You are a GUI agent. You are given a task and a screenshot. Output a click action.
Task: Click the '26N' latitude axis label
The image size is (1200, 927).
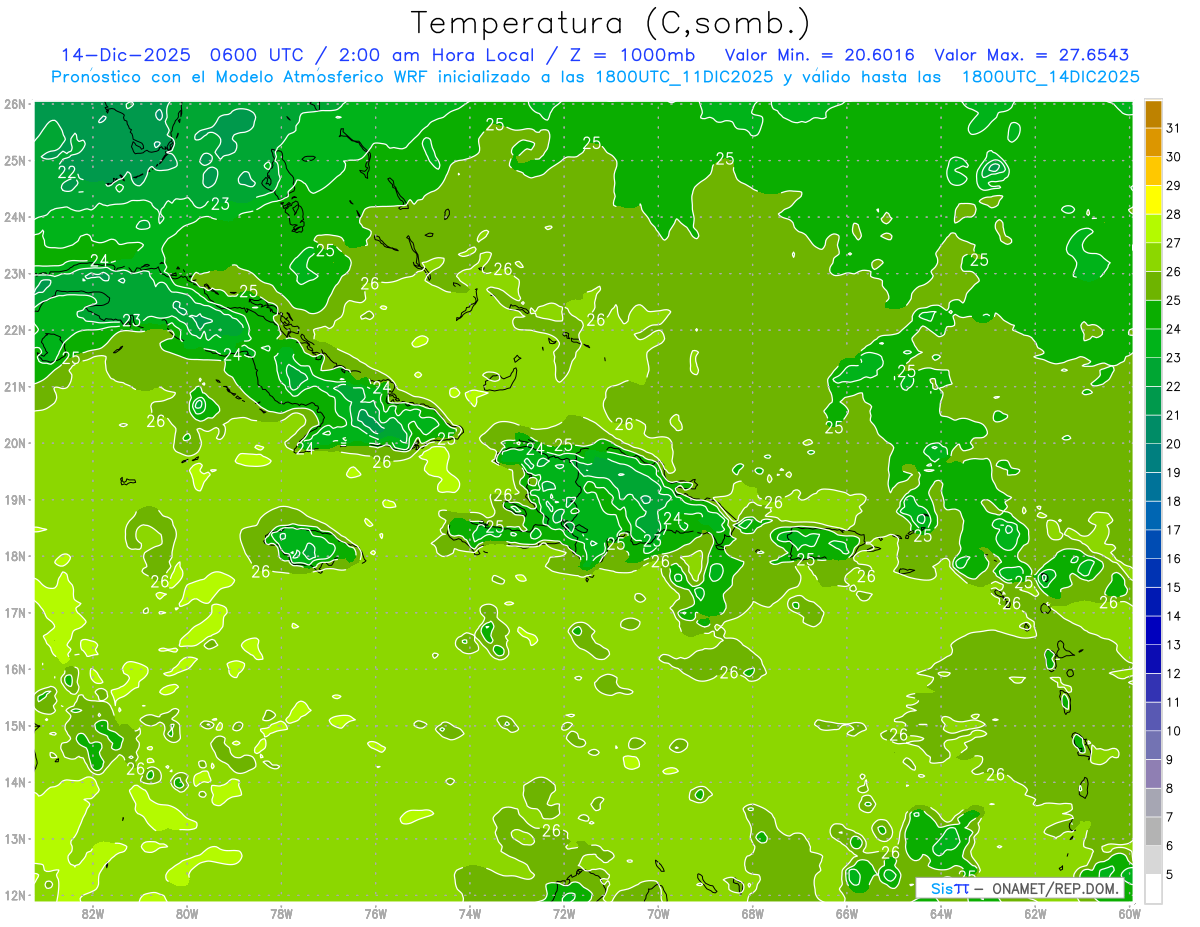[15, 104]
